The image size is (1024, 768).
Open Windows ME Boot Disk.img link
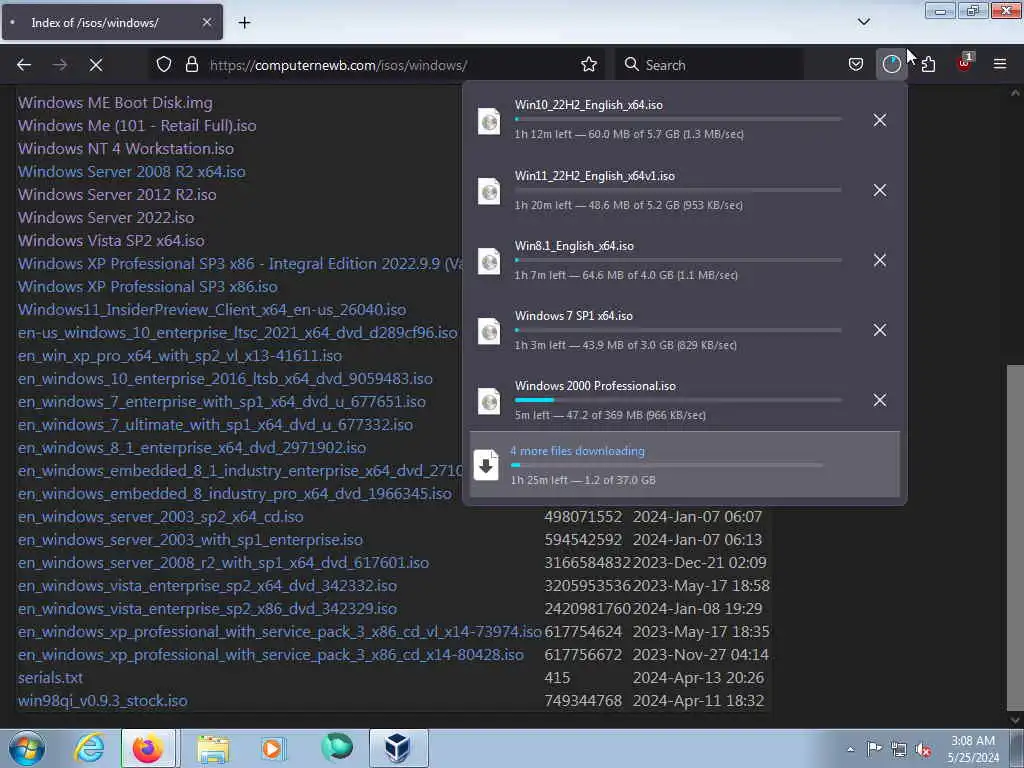coord(115,103)
